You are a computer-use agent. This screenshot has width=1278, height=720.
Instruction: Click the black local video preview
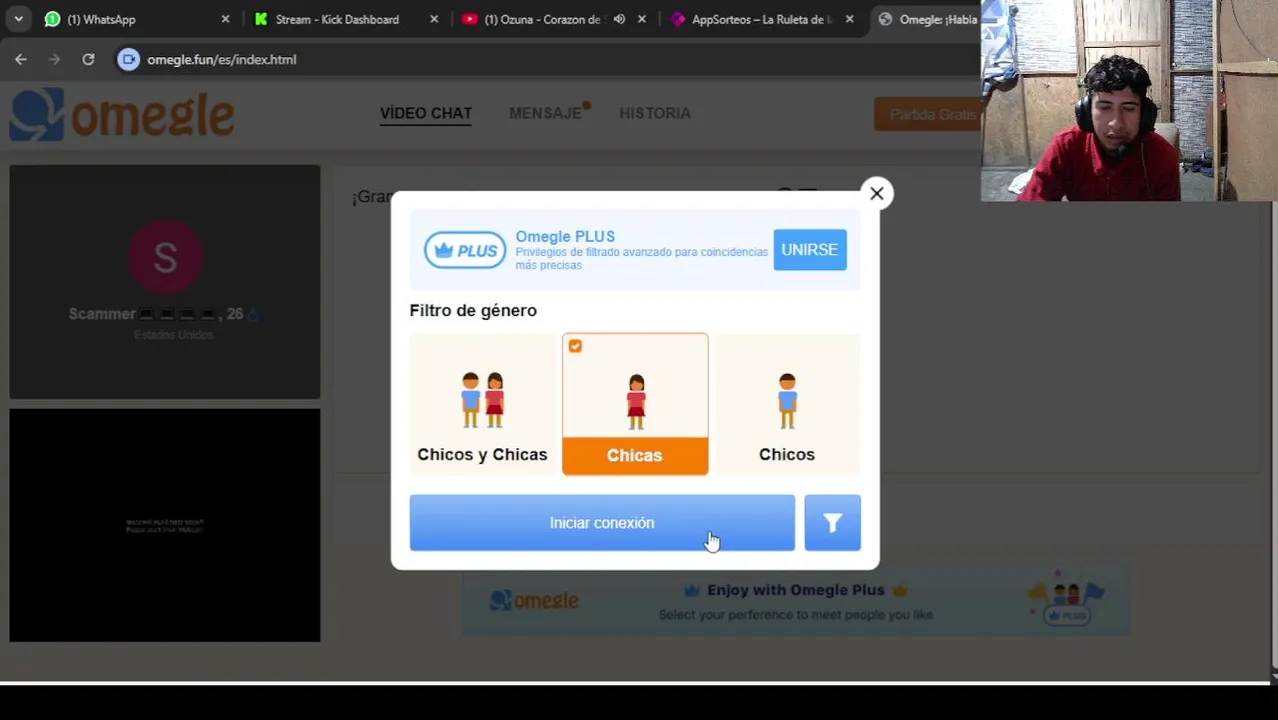(x=165, y=525)
